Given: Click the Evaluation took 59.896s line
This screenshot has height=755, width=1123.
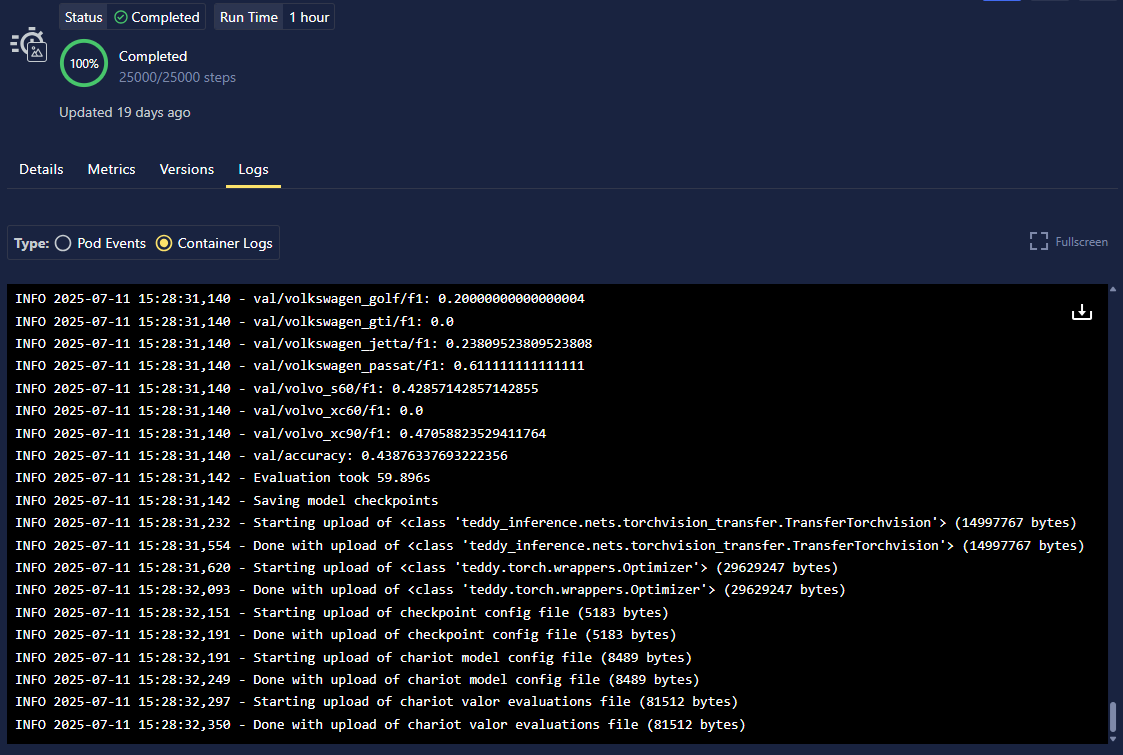Looking at the screenshot, I should tap(223, 478).
